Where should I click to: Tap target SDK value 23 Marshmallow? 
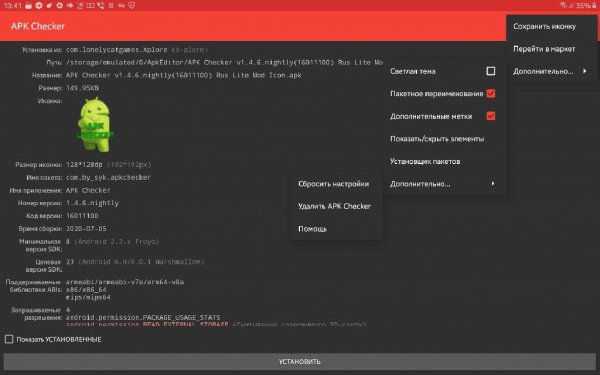click(x=135, y=262)
